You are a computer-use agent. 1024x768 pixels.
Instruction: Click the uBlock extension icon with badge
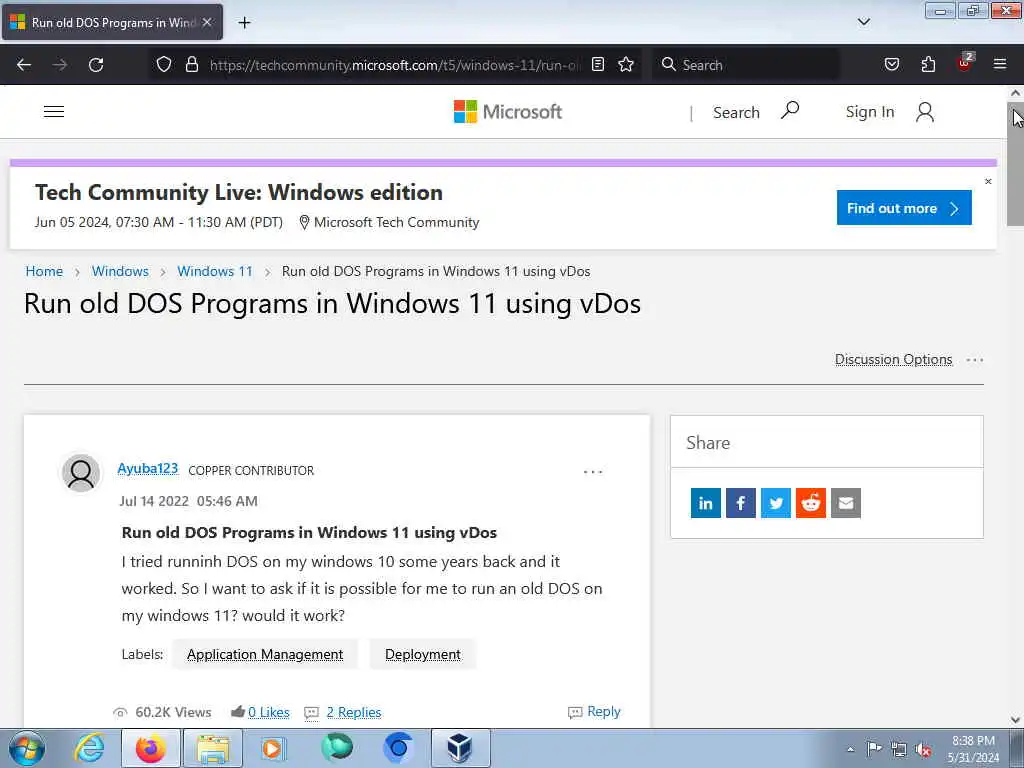965,62
